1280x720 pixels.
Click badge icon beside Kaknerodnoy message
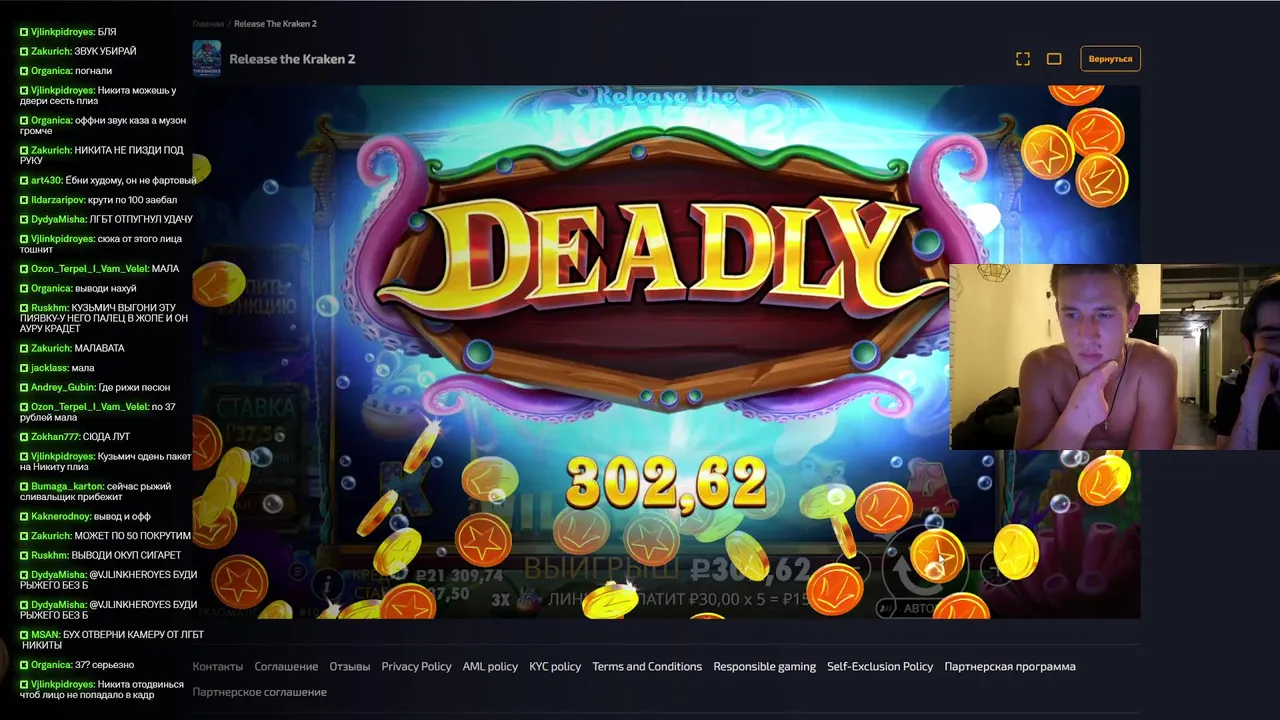(24, 516)
